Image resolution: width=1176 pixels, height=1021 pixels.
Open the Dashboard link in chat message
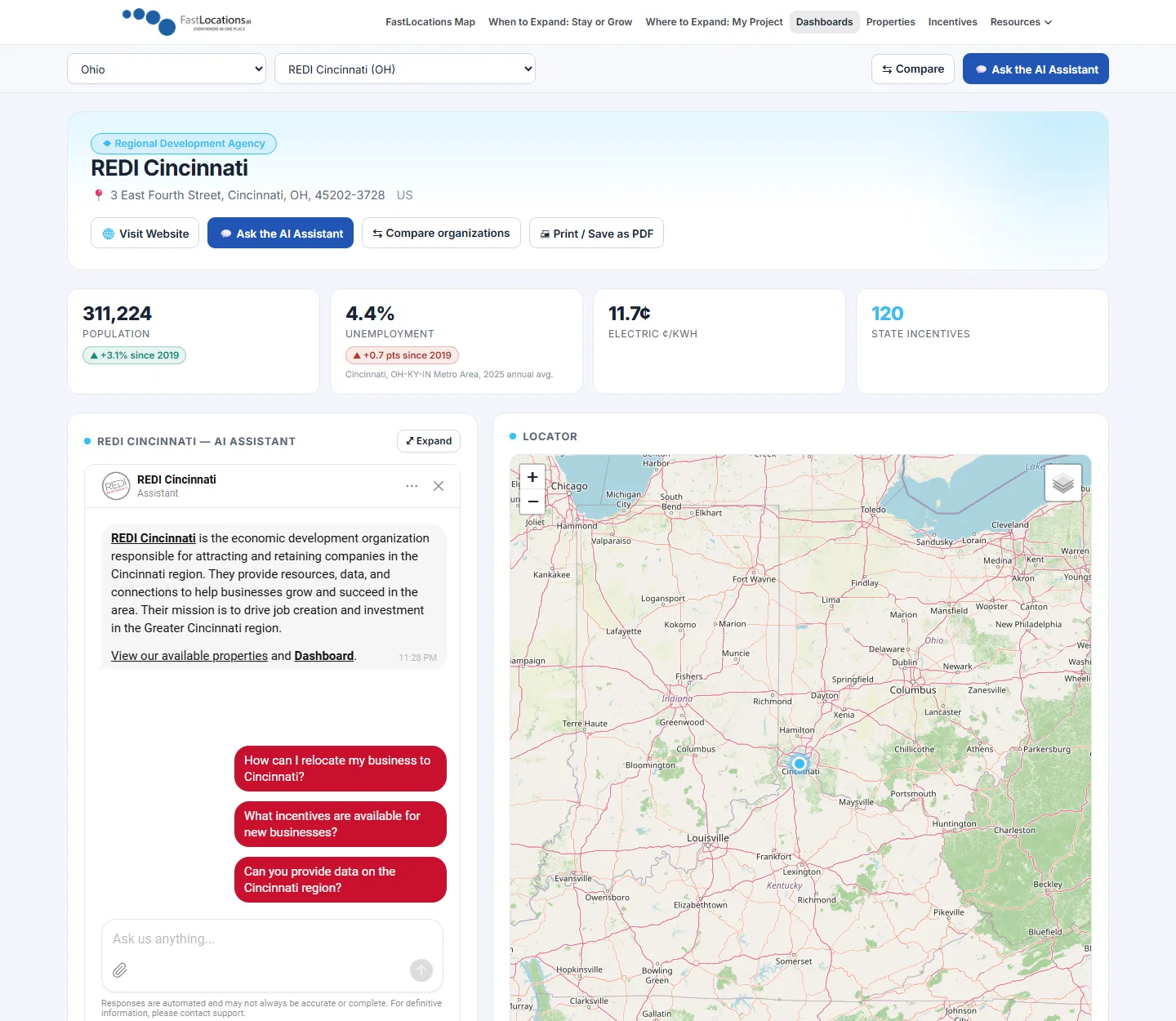pyautogui.click(x=324, y=656)
